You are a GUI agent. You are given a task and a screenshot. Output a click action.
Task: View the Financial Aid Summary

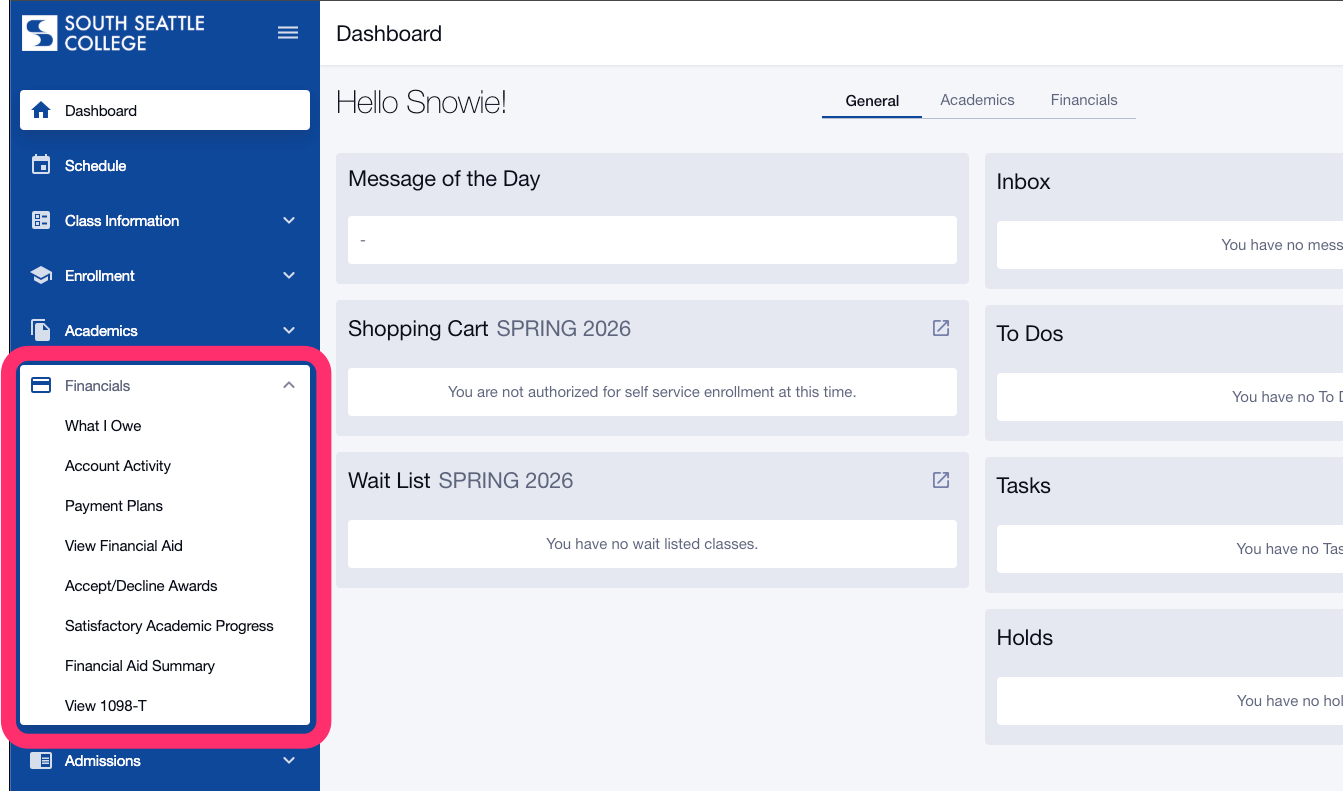click(x=140, y=665)
